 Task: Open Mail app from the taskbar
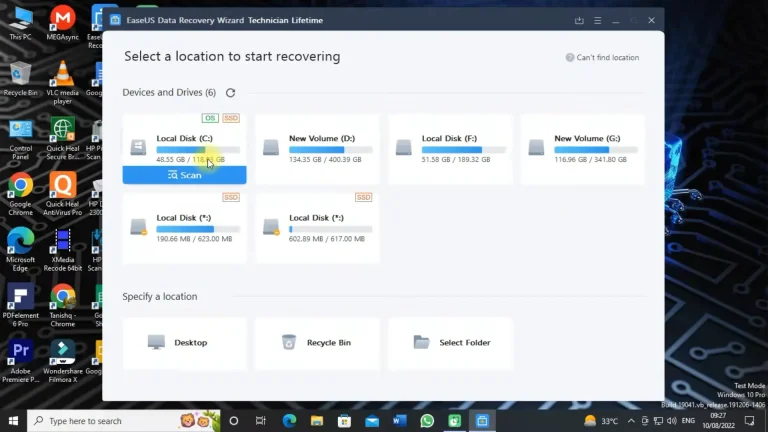372,421
